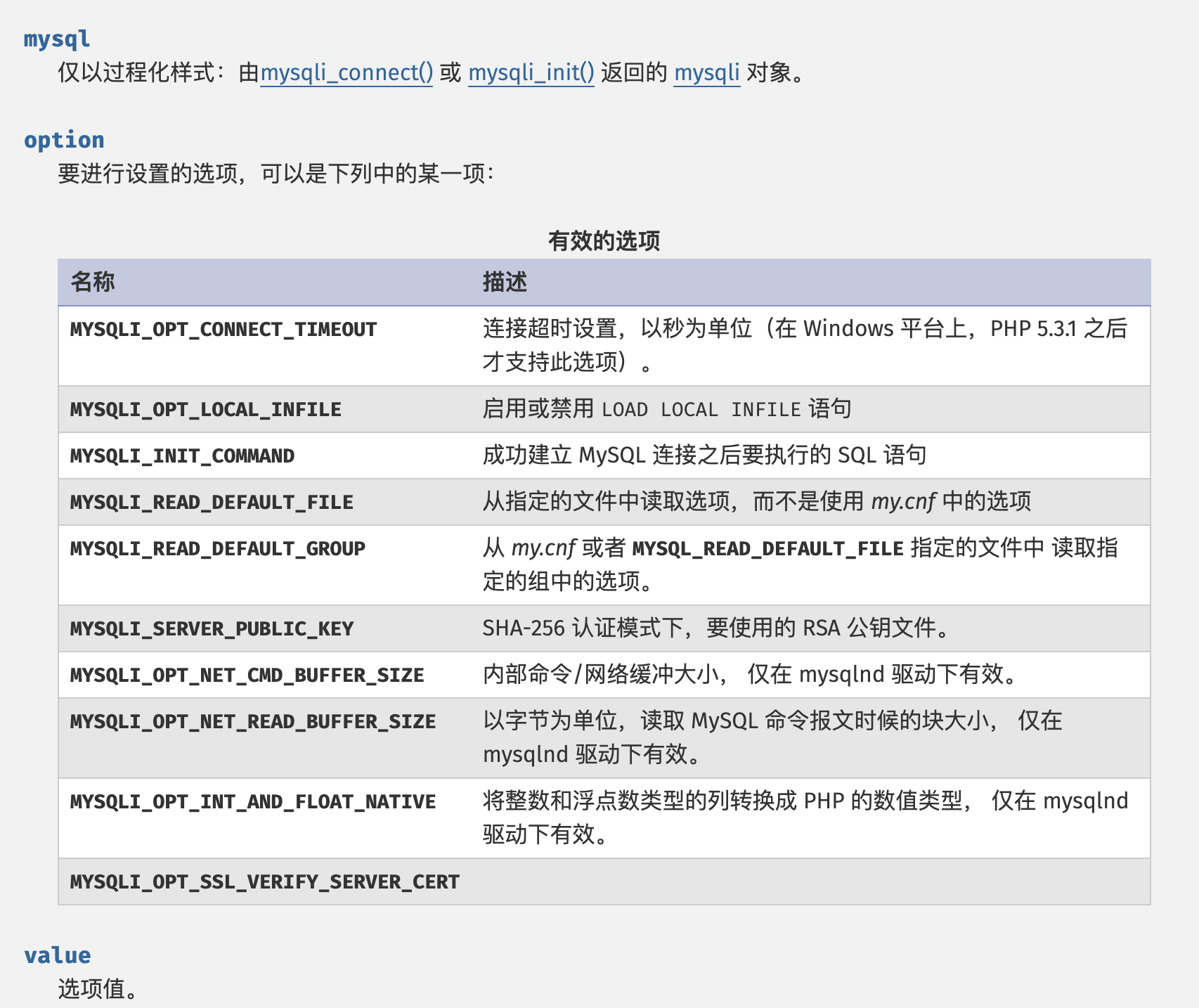This screenshot has width=1199, height=1008.
Task: Select MYSQLI_INIT_COMMAND constant name
Action: 182,456
